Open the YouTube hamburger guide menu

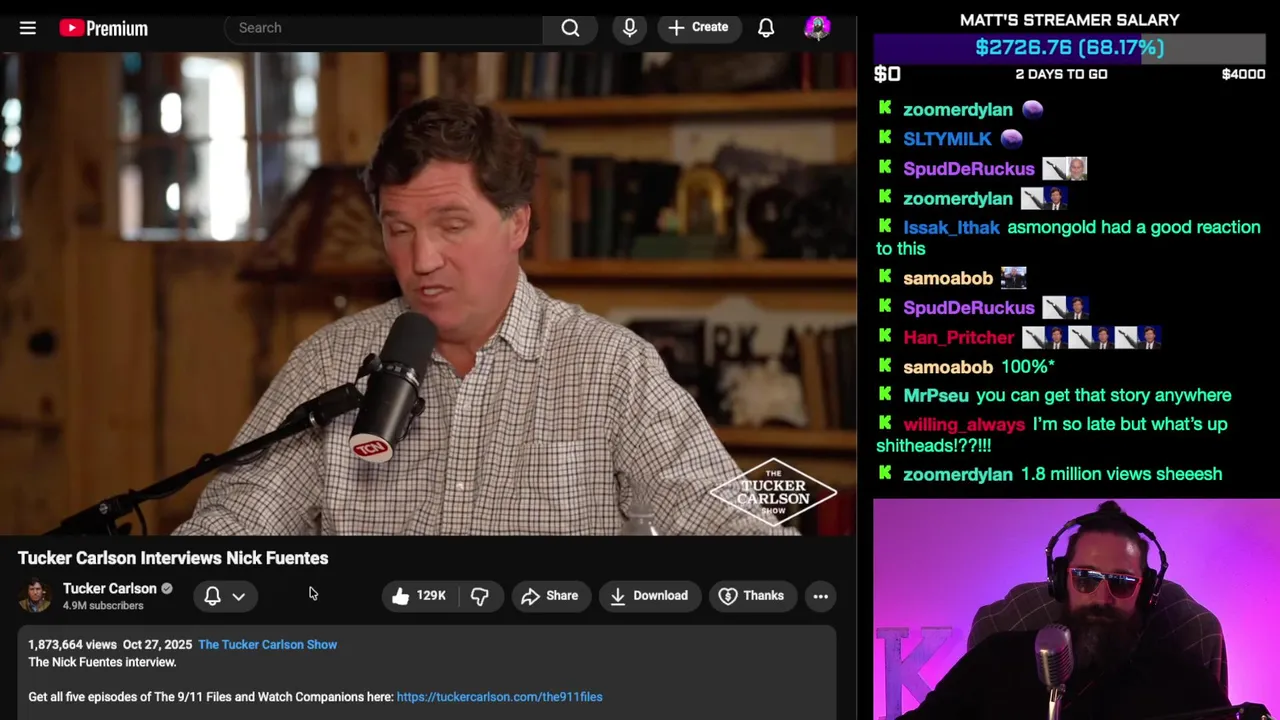[x=28, y=28]
